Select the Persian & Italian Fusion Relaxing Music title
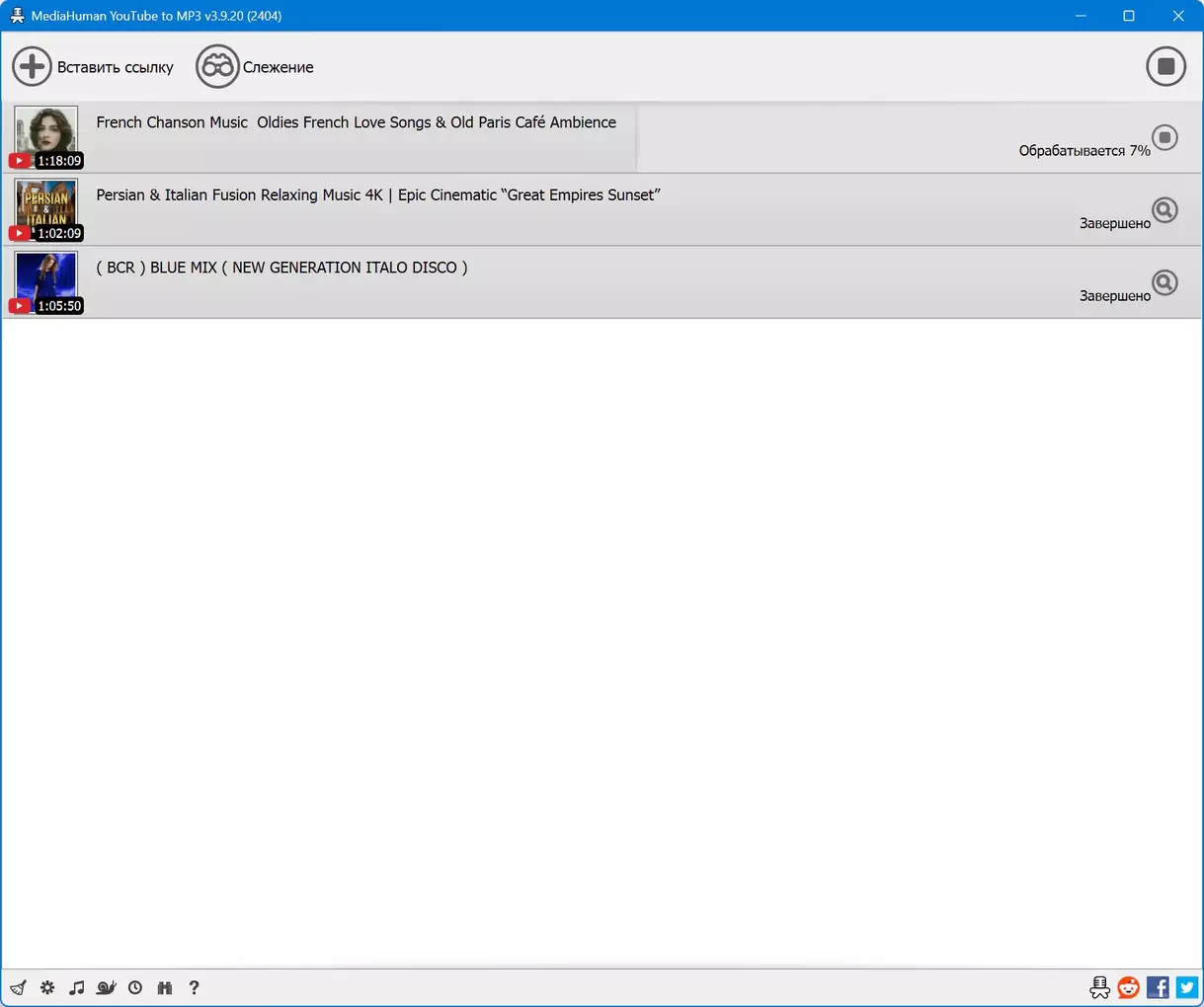The height and width of the screenshot is (1007, 1204). coord(378,194)
